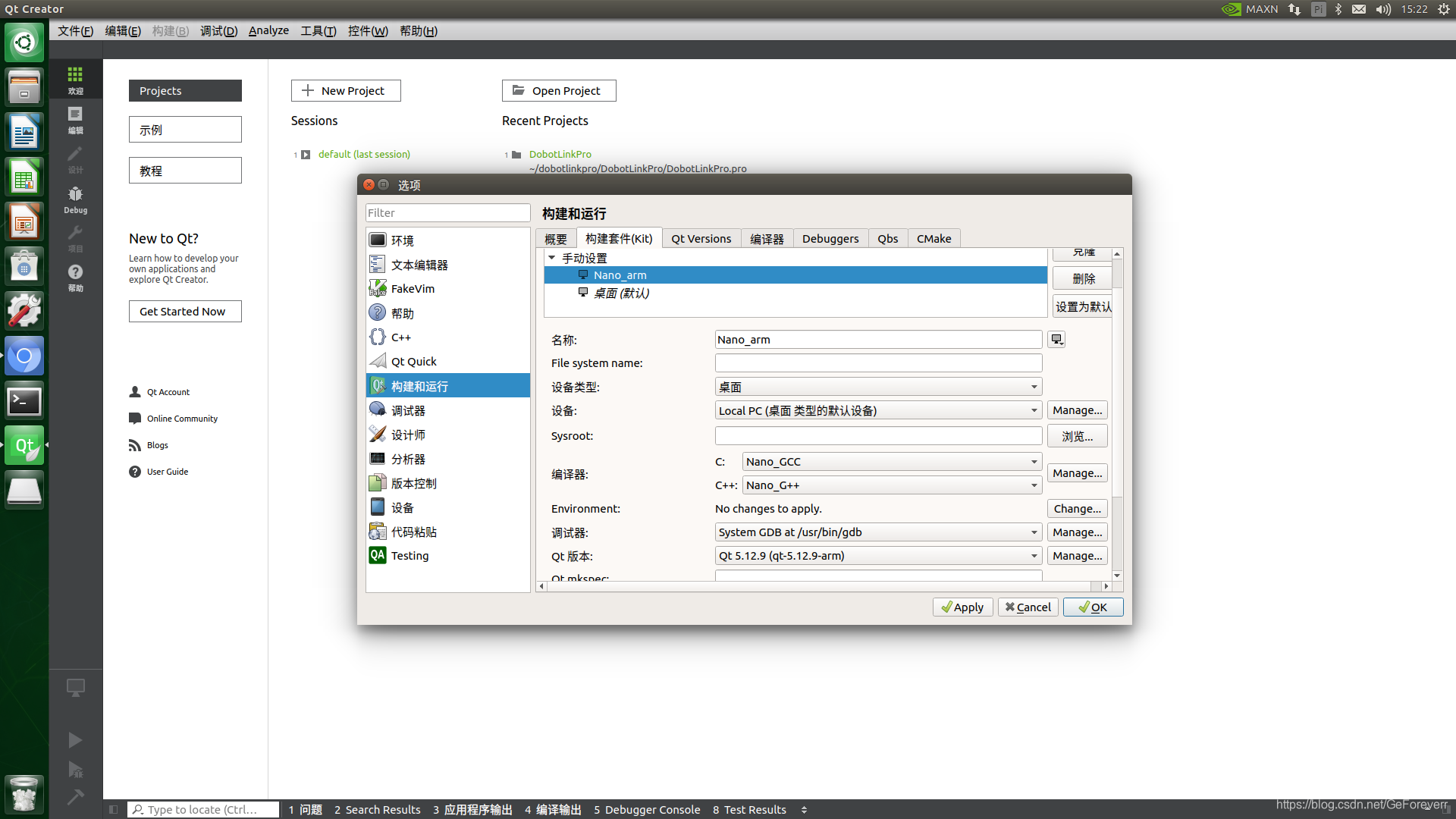Click the Environment Change button

(x=1078, y=509)
